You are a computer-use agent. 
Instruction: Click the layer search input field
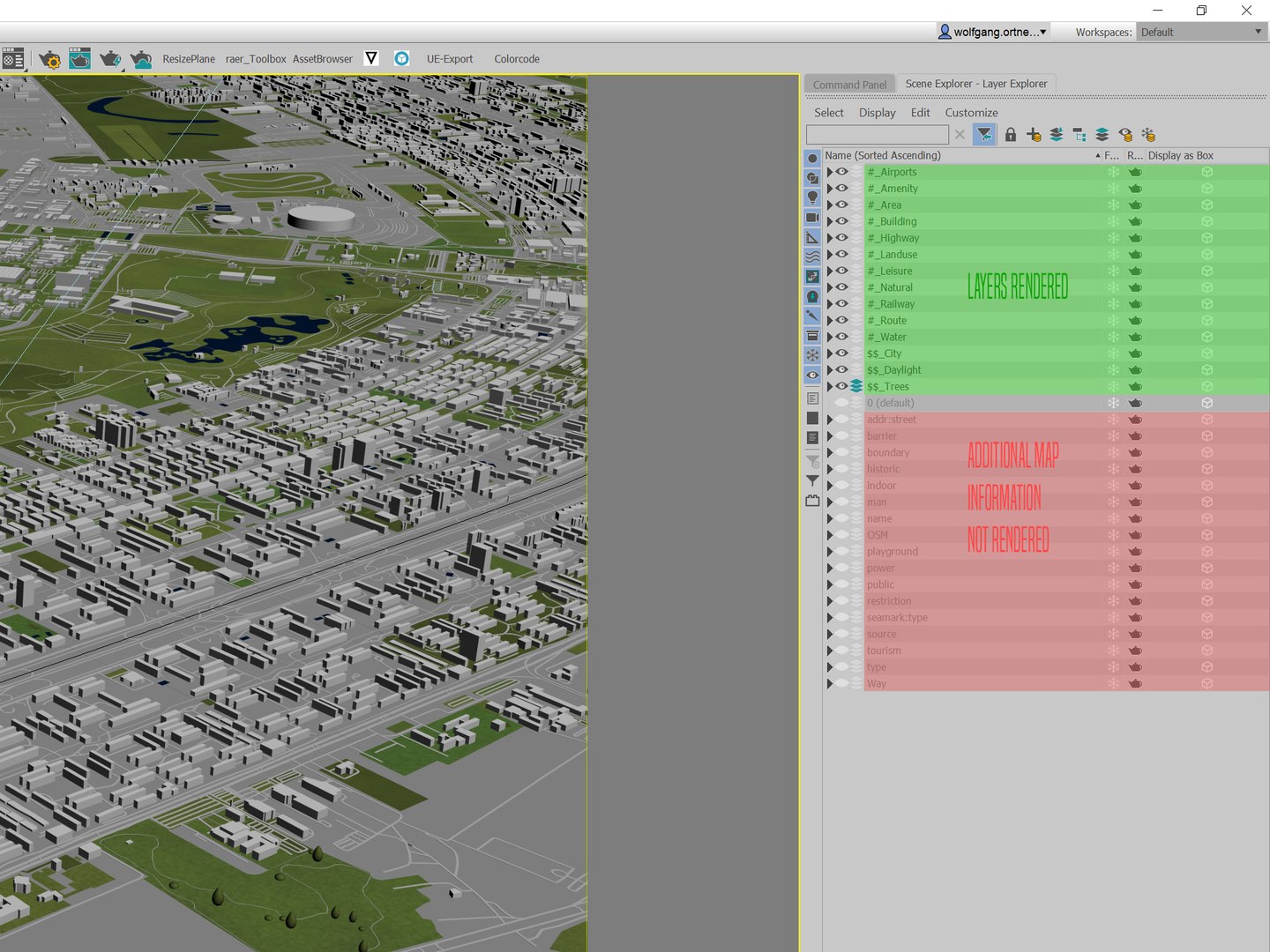[x=878, y=134]
